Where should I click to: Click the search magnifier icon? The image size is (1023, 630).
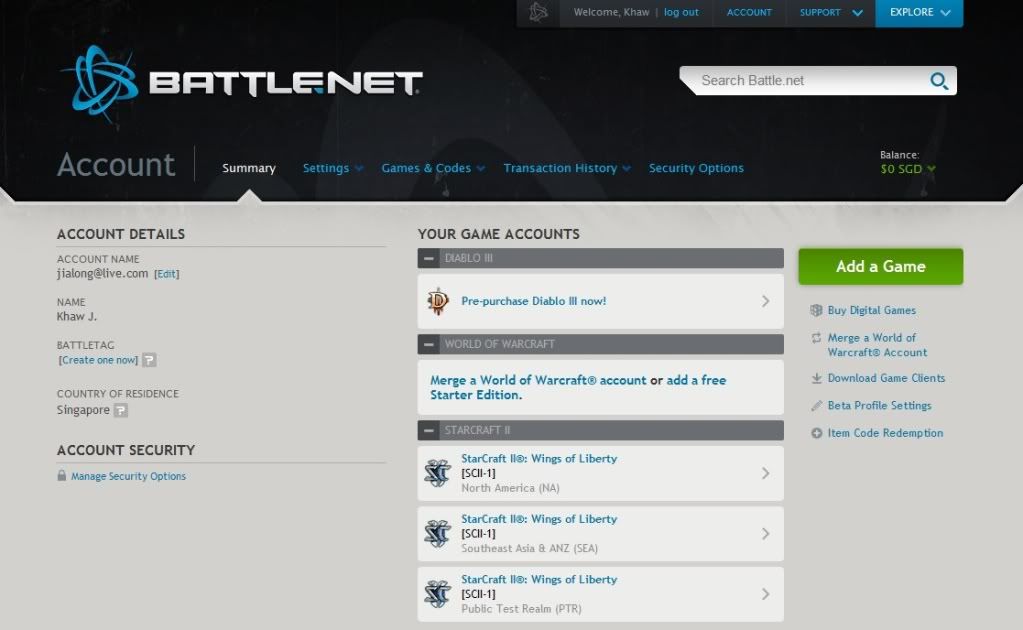point(939,81)
